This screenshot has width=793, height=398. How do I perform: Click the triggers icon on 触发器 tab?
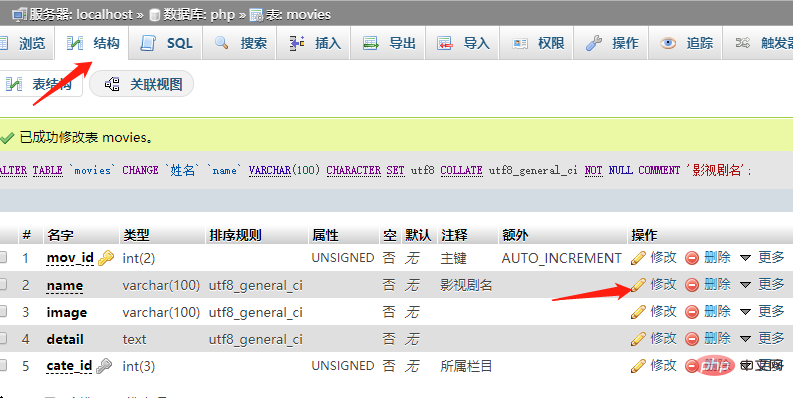[742, 43]
